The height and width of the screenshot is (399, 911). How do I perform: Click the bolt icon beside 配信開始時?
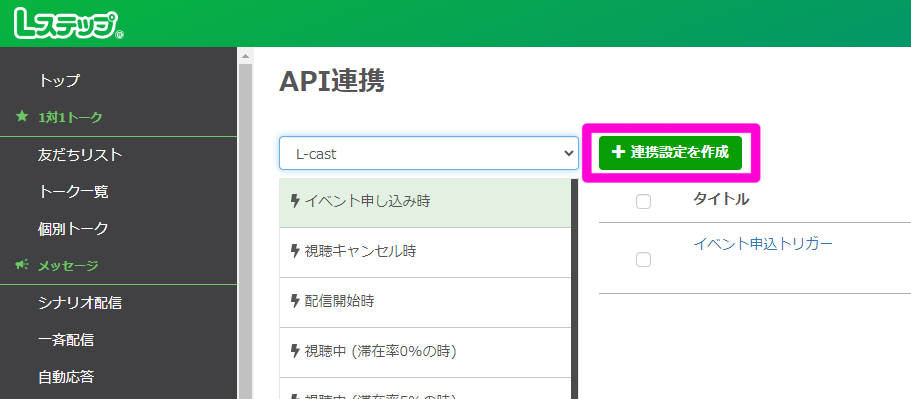tap(295, 301)
